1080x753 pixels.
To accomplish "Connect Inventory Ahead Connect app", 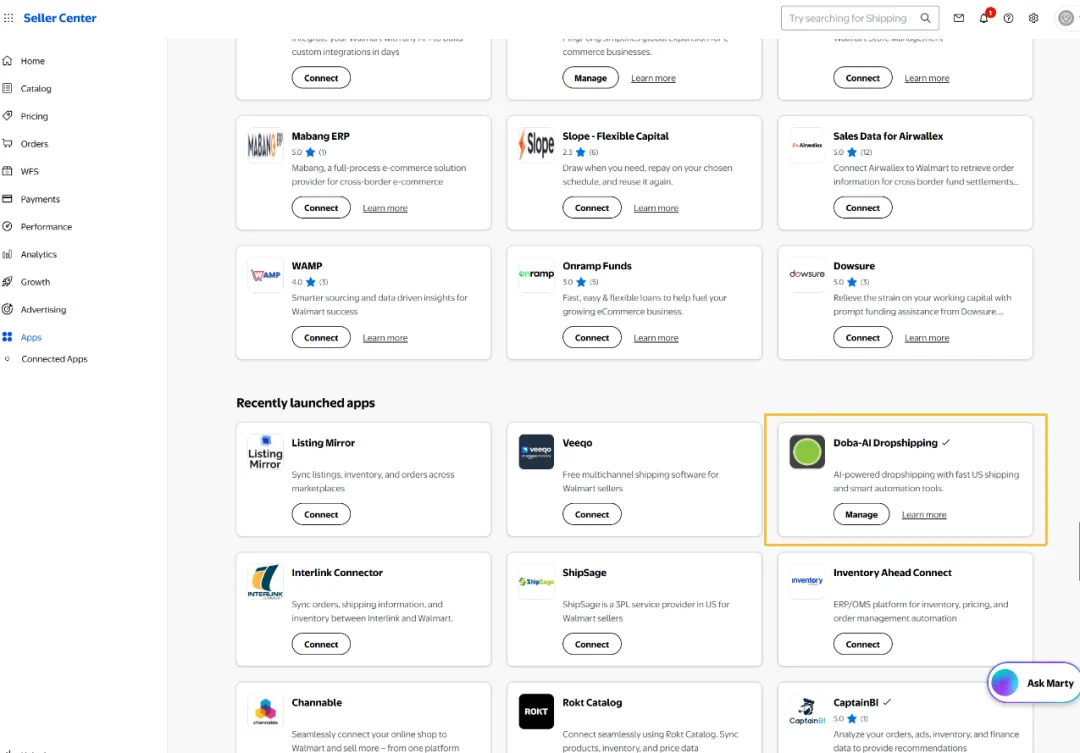I will 862,644.
